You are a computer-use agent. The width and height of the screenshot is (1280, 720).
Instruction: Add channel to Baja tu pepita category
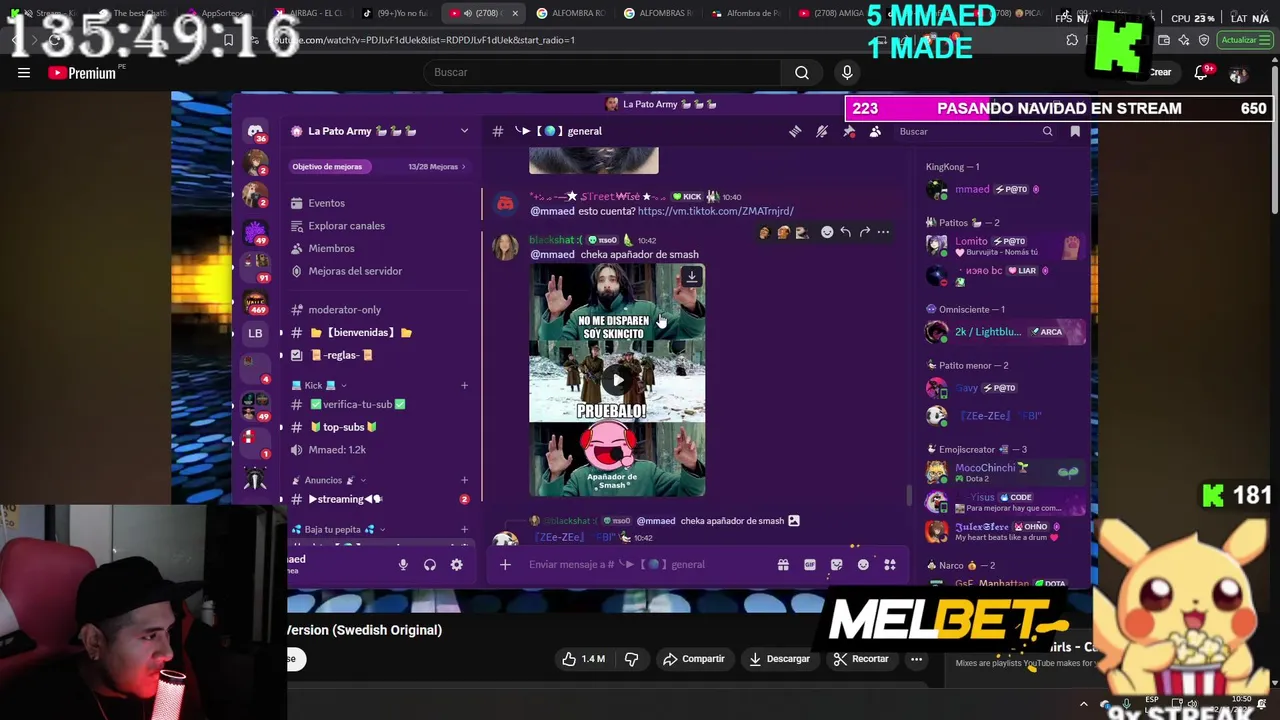click(464, 529)
